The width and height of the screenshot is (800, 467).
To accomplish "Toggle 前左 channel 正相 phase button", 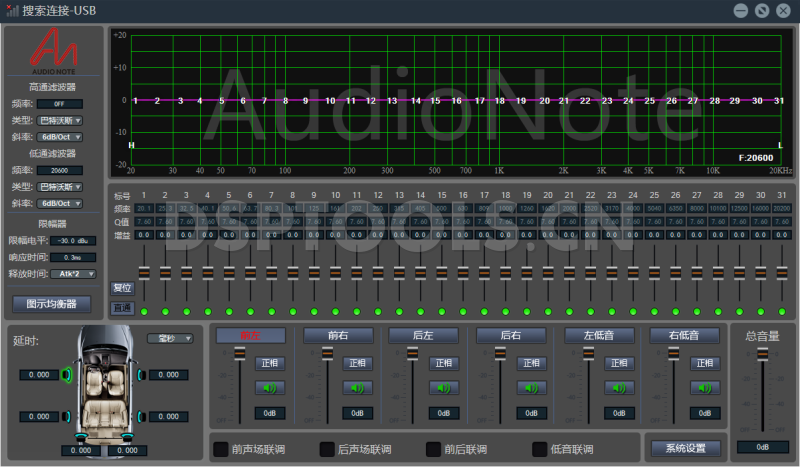I will tap(270, 363).
